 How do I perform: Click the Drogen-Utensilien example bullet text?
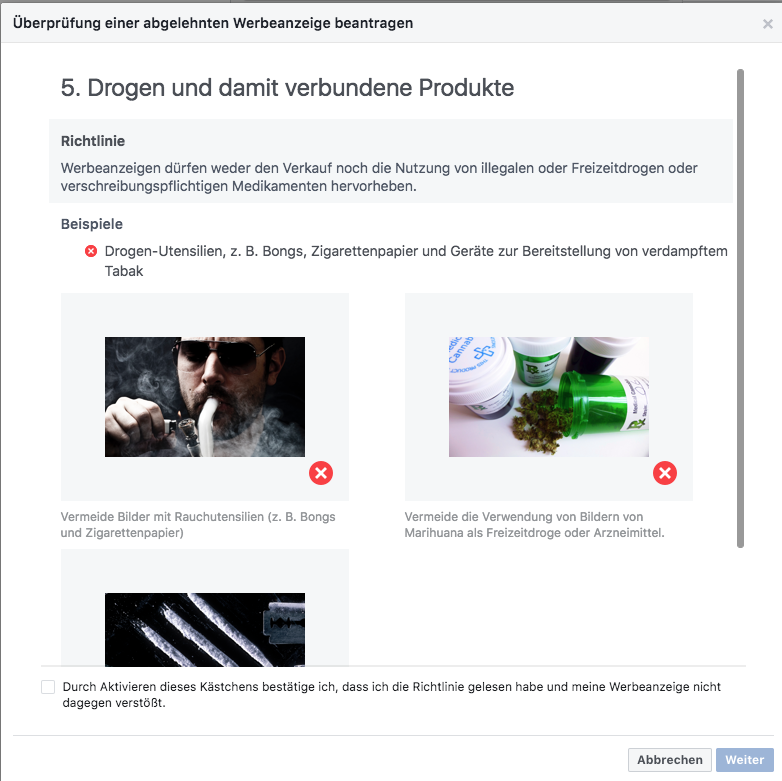pyautogui.click(x=416, y=261)
